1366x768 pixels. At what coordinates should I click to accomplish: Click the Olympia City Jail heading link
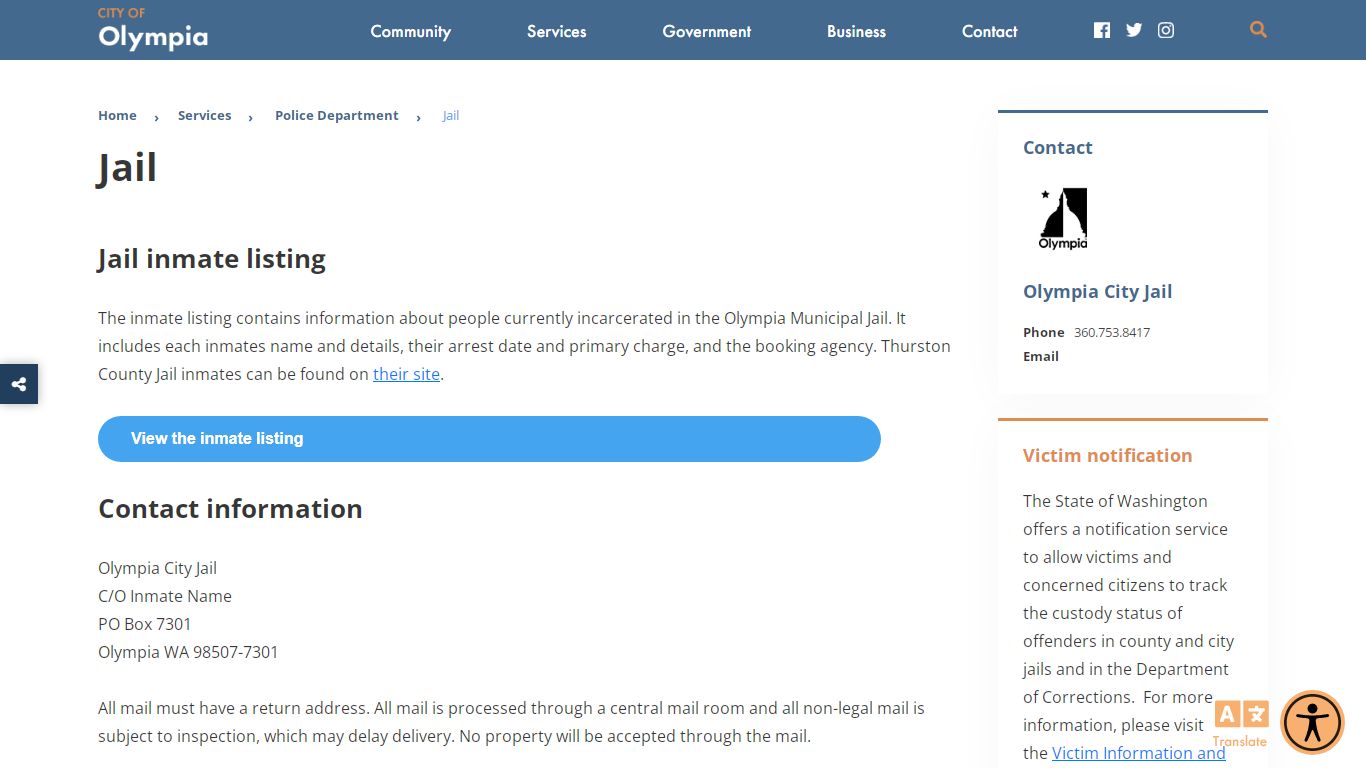(x=1097, y=292)
